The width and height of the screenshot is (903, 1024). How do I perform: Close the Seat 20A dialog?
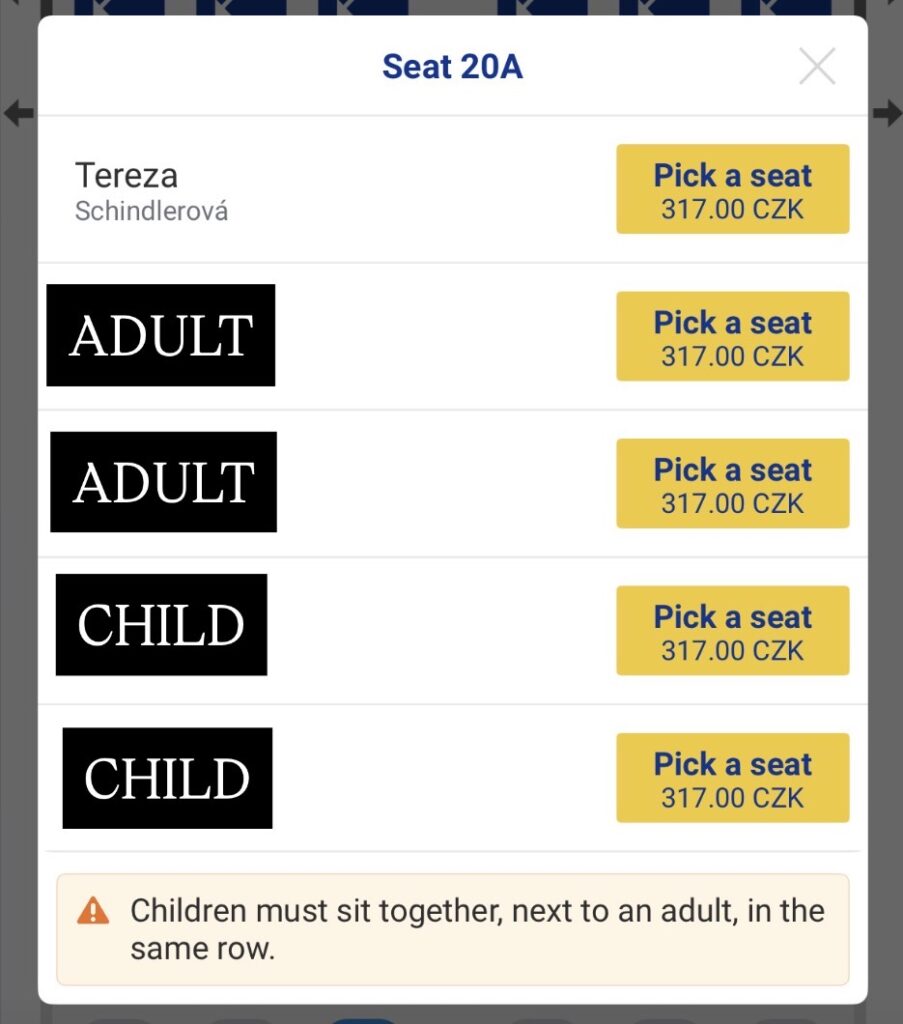(817, 67)
